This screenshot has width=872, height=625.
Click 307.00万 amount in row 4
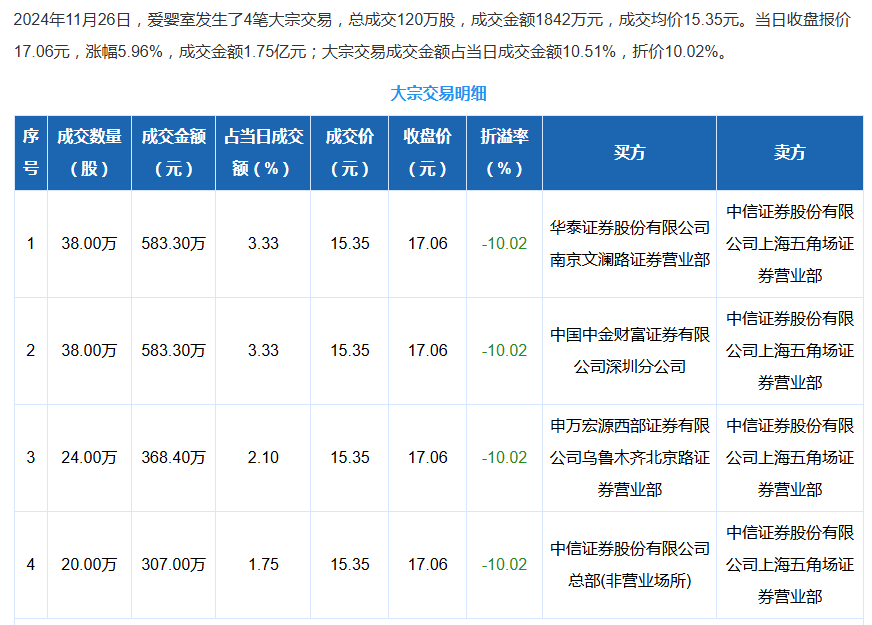174,564
